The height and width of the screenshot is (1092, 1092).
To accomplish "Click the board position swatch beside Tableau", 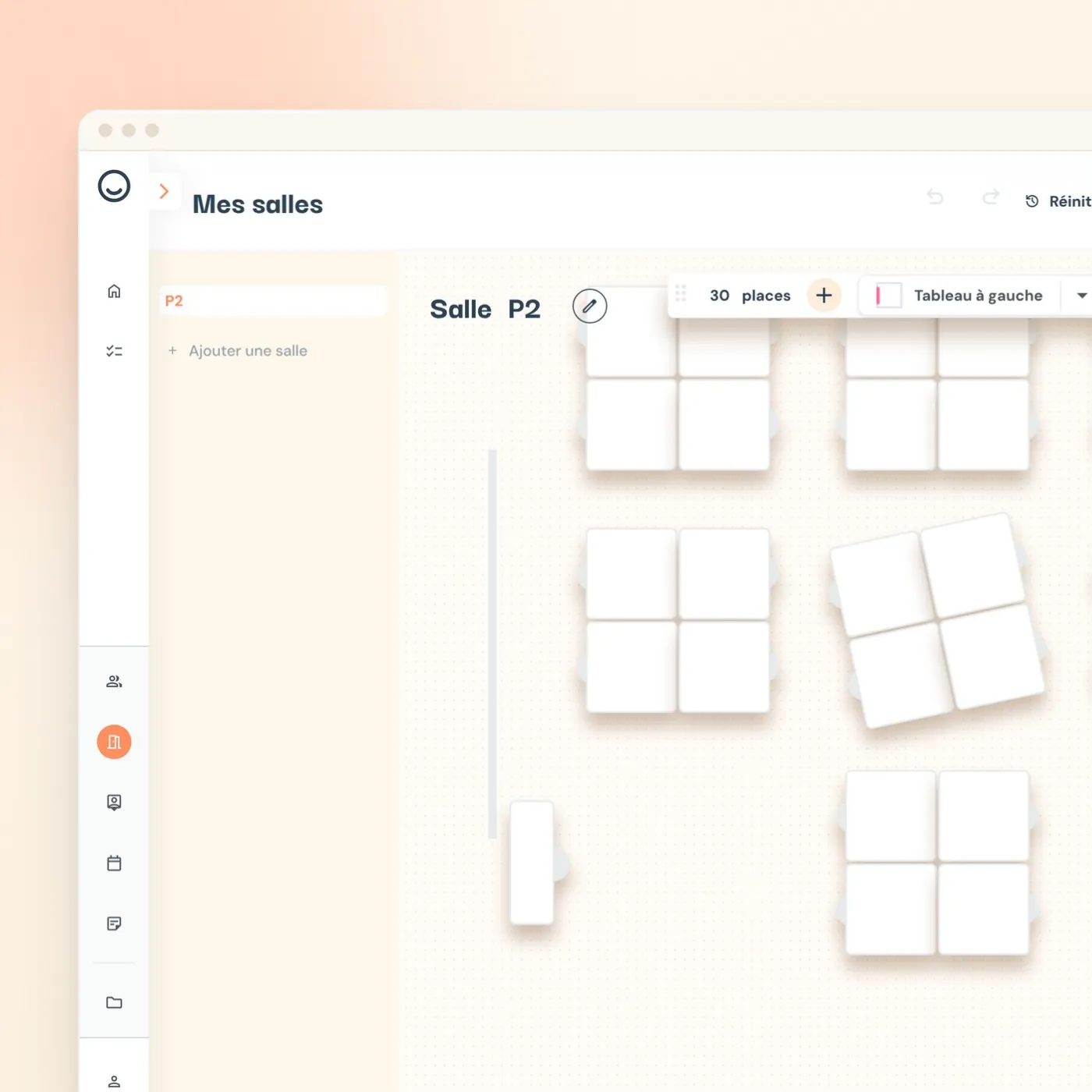I will coord(888,296).
